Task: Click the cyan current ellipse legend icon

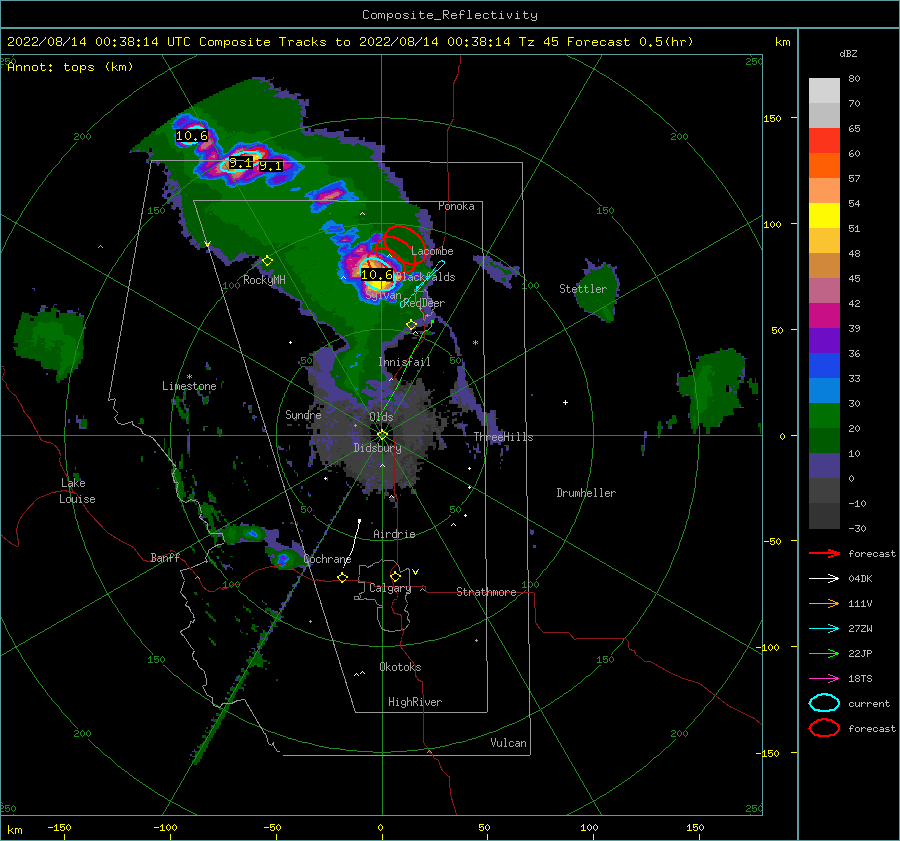Action: pyautogui.click(x=824, y=703)
